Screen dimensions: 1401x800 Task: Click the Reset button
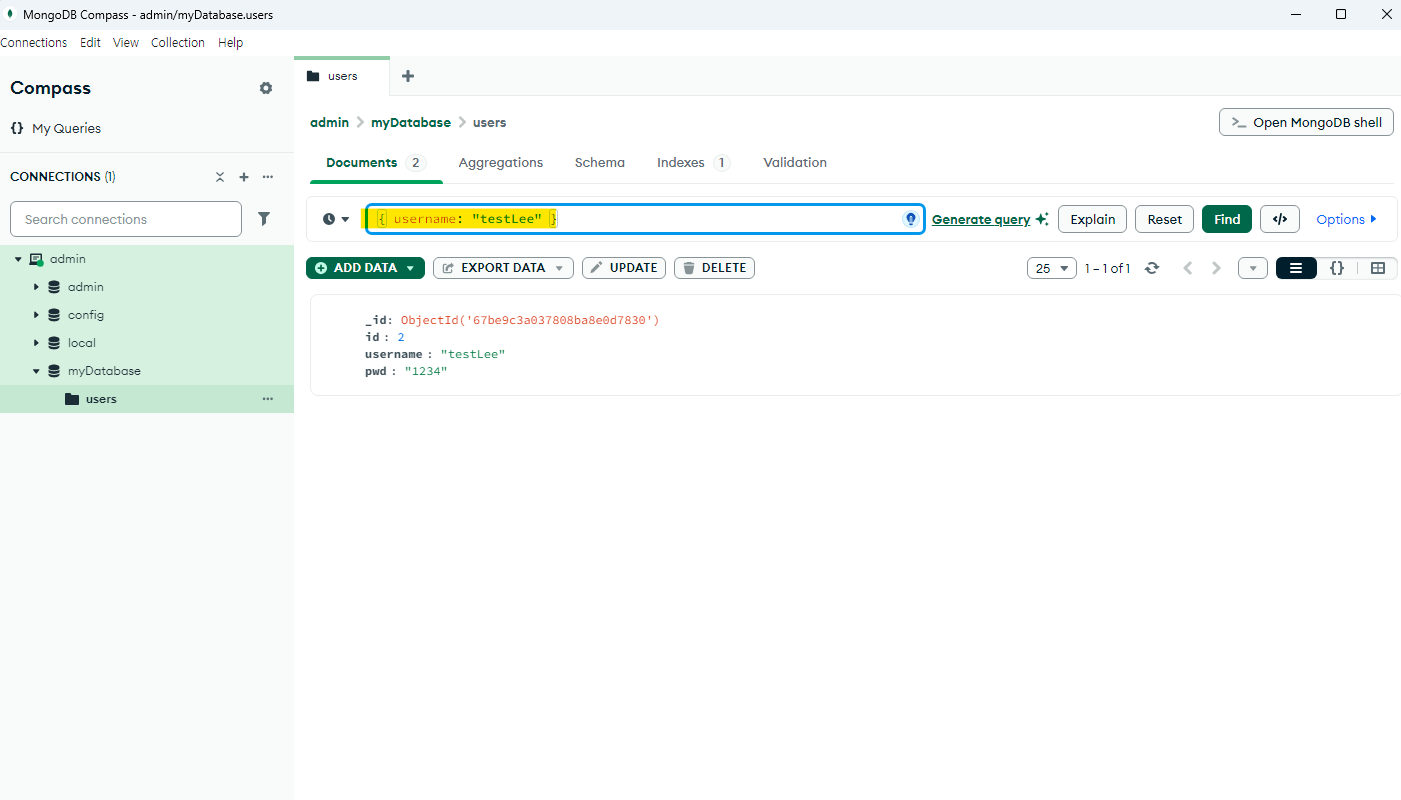[x=1164, y=219]
